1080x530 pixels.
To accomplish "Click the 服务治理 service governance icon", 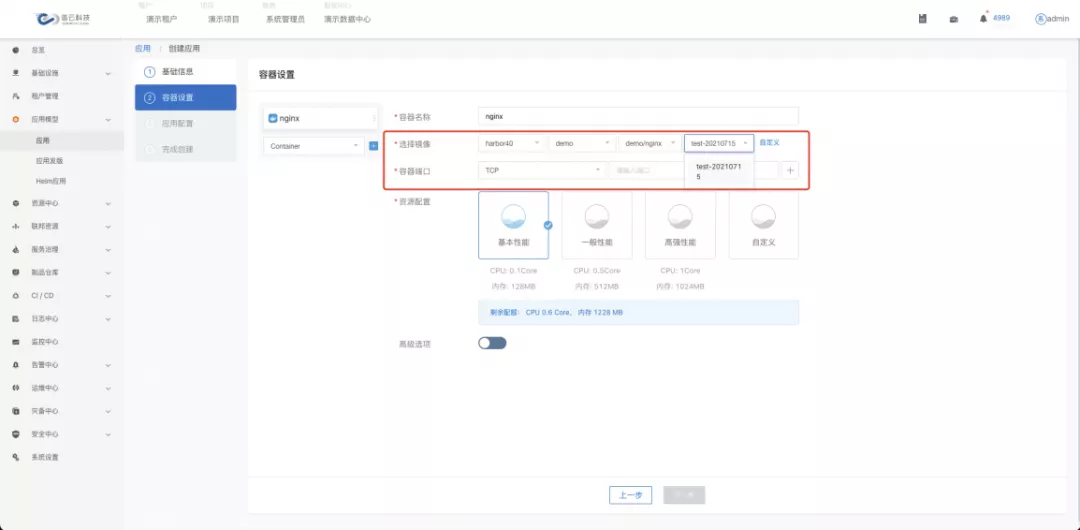I will point(15,249).
